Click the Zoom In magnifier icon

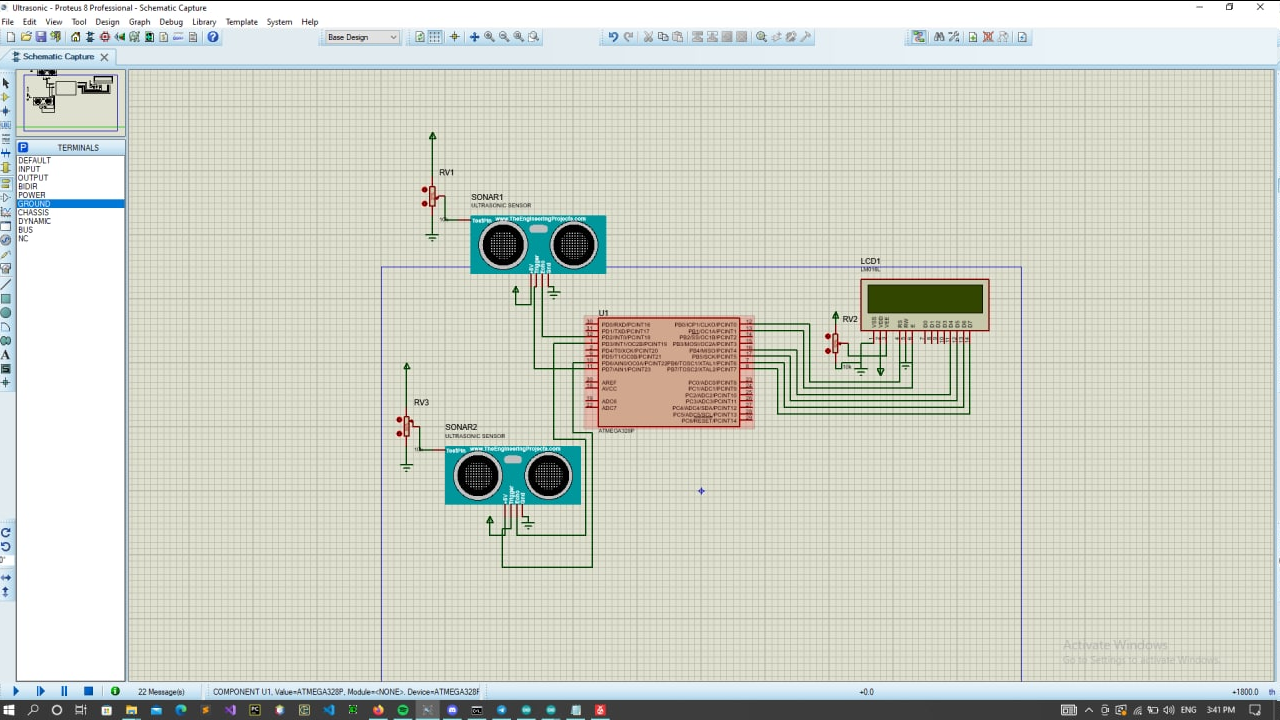pos(489,37)
